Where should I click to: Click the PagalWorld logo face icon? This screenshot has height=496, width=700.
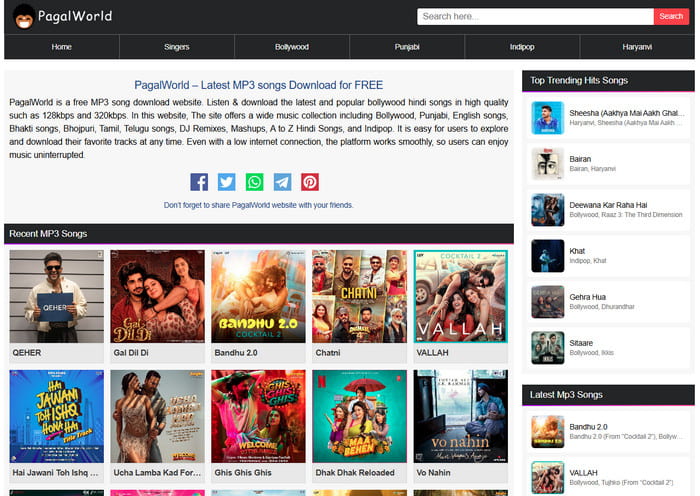(24, 17)
